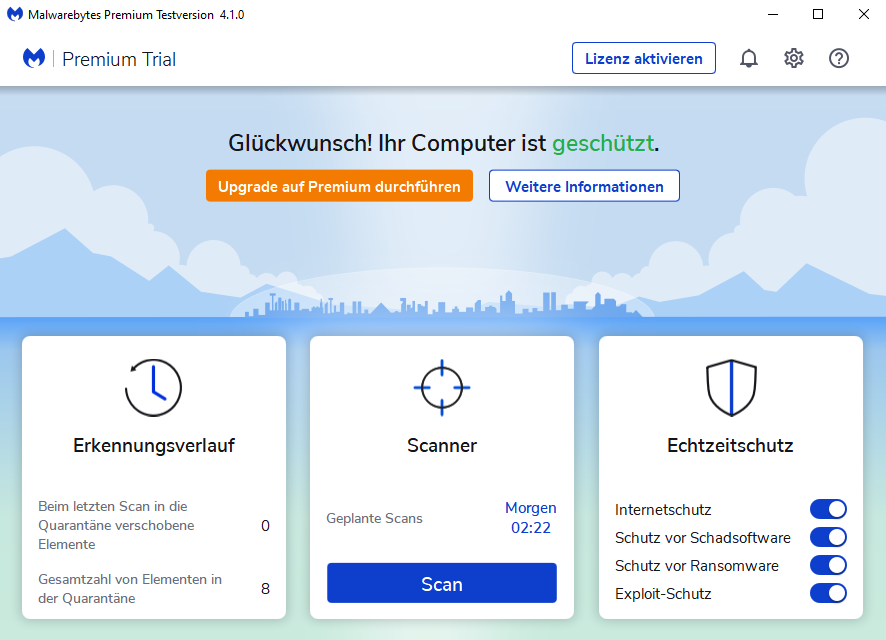Click the clock icon for Erkennungsverlauf
This screenshot has height=640, width=886.
pyautogui.click(x=153, y=388)
